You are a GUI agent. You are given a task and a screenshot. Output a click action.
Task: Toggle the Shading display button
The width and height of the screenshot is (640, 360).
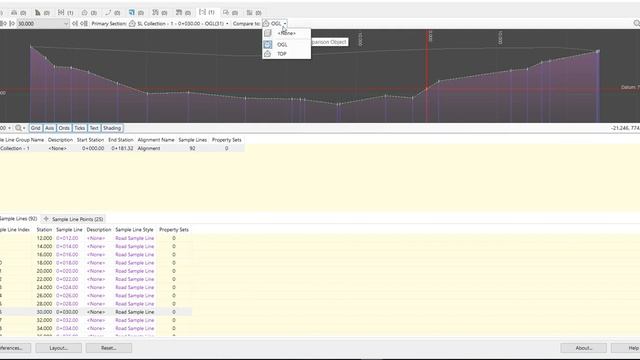pyautogui.click(x=112, y=128)
